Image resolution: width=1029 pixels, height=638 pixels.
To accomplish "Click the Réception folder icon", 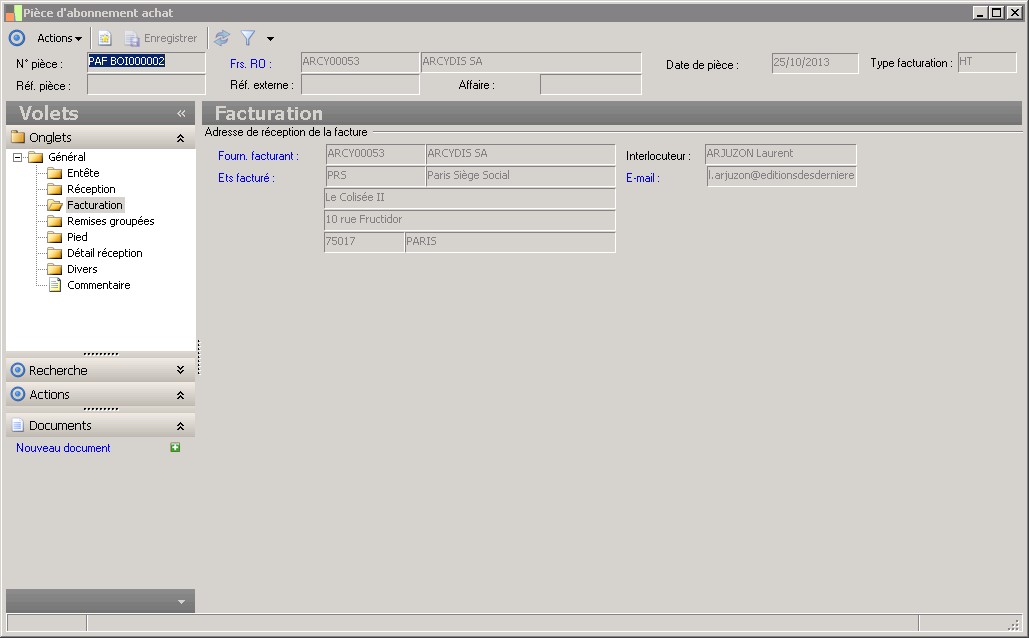I will 55,189.
